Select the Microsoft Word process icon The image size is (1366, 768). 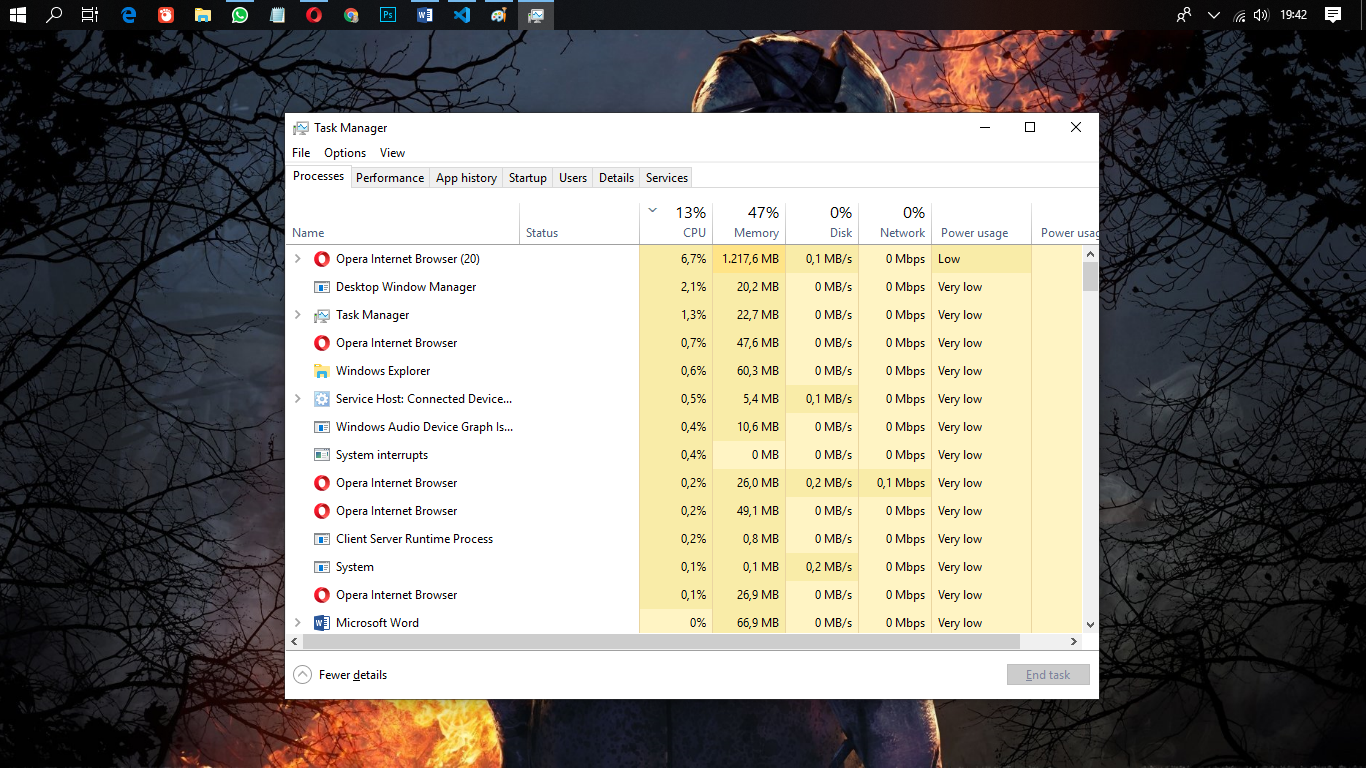pyautogui.click(x=322, y=623)
